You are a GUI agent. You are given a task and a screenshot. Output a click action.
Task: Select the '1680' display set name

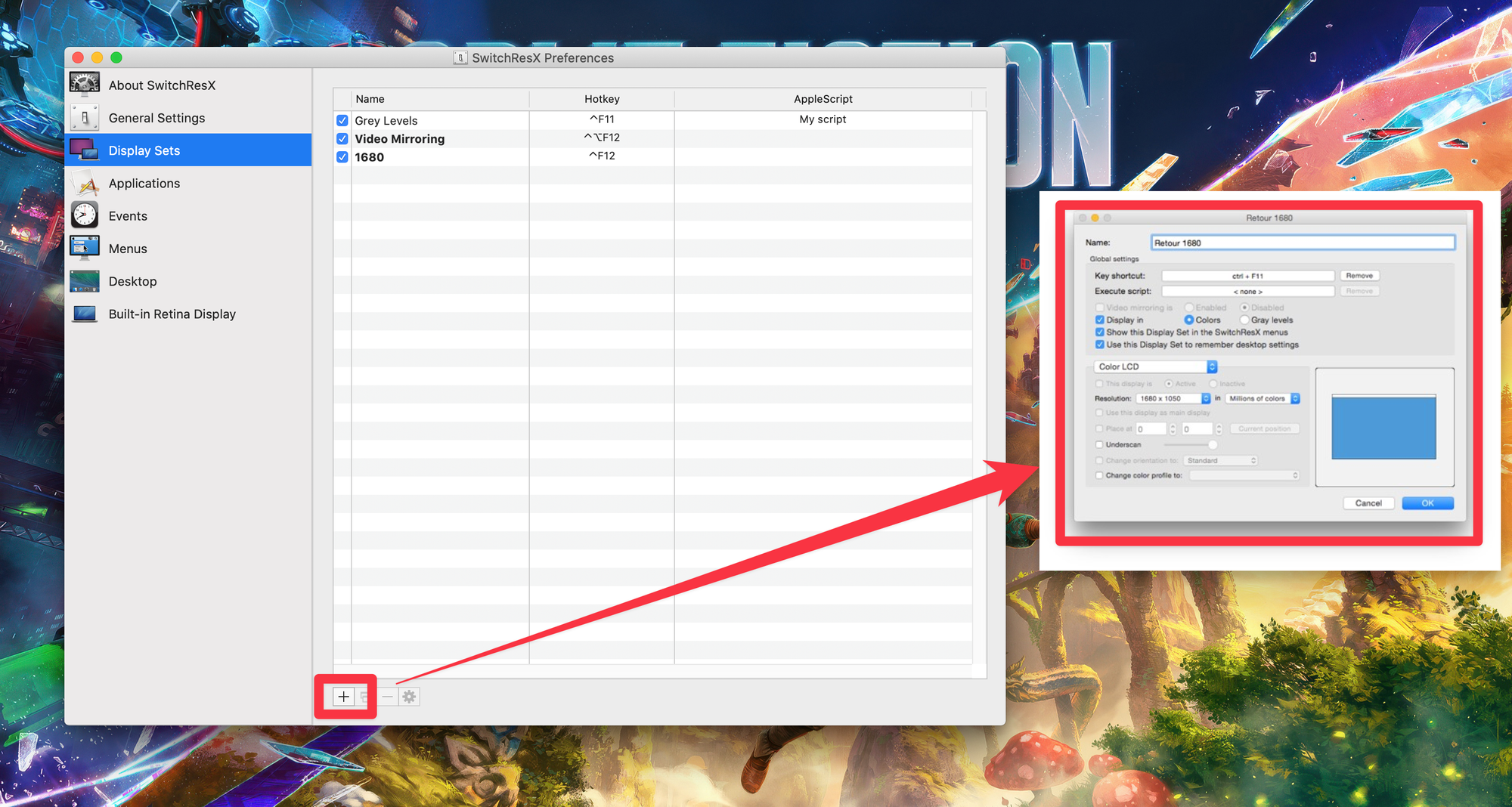click(x=370, y=156)
